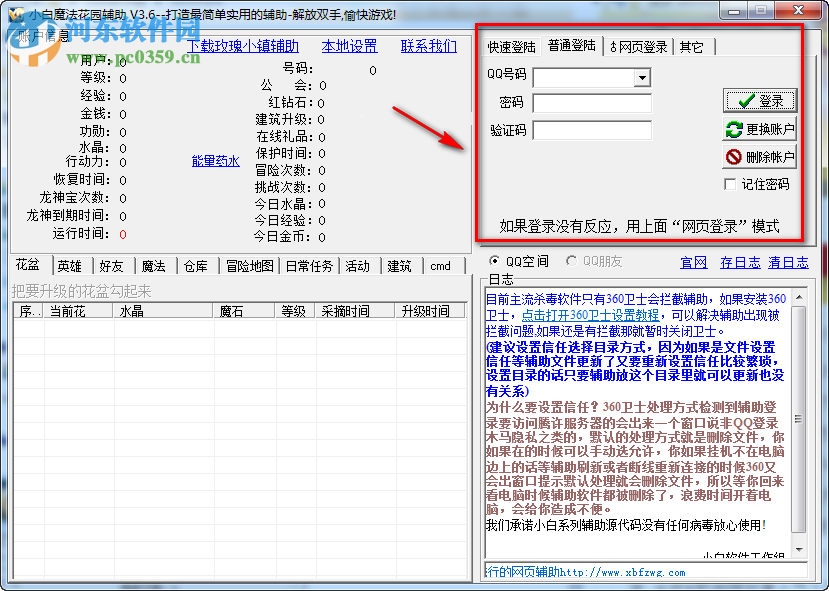This screenshot has height=591, width=829.
Task: Click the 更换帐户 switch account button
Action: click(x=760, y=129)
